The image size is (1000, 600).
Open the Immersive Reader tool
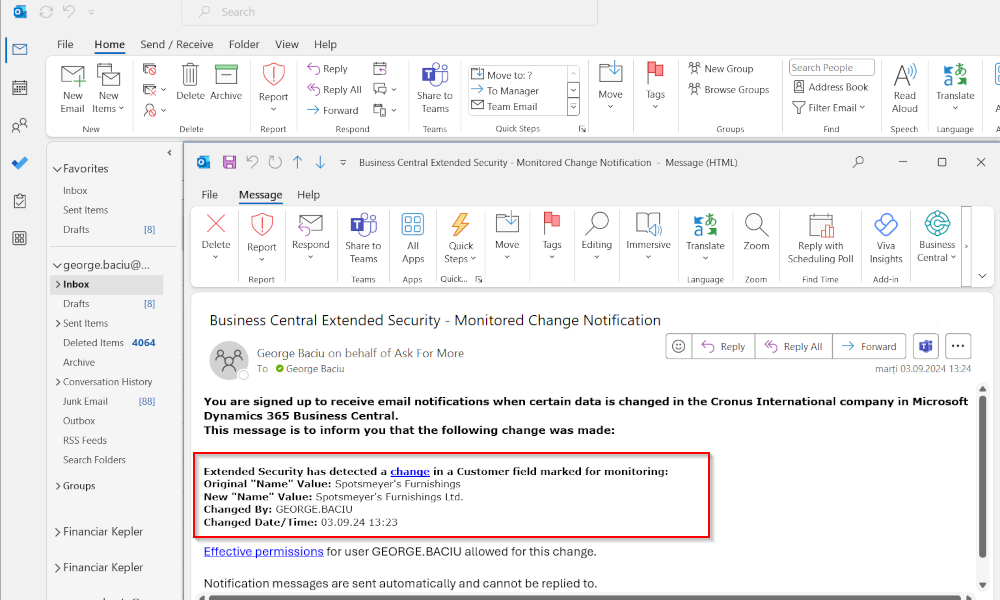point(648,240)
